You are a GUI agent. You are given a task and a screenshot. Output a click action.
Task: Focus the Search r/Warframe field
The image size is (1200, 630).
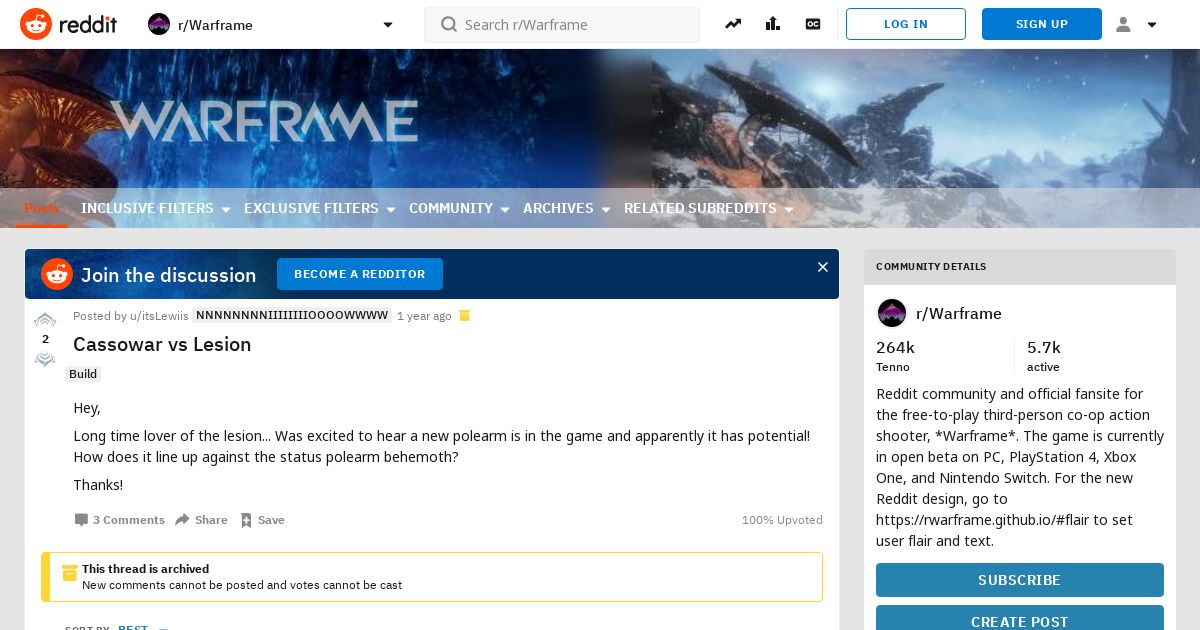click(562, 24)
